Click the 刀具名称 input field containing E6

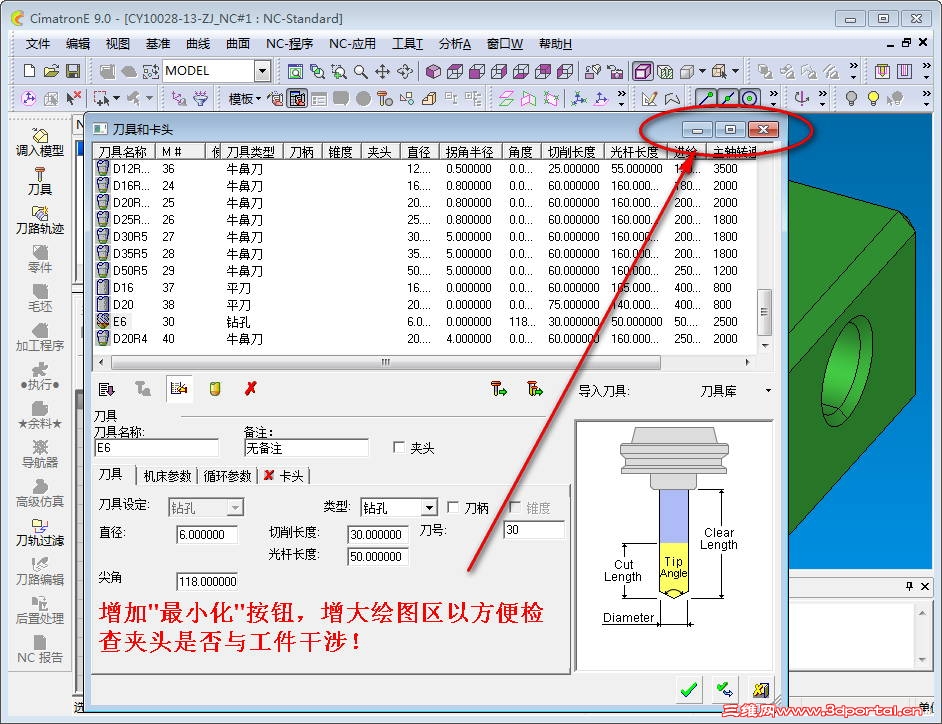coord(156,448)
